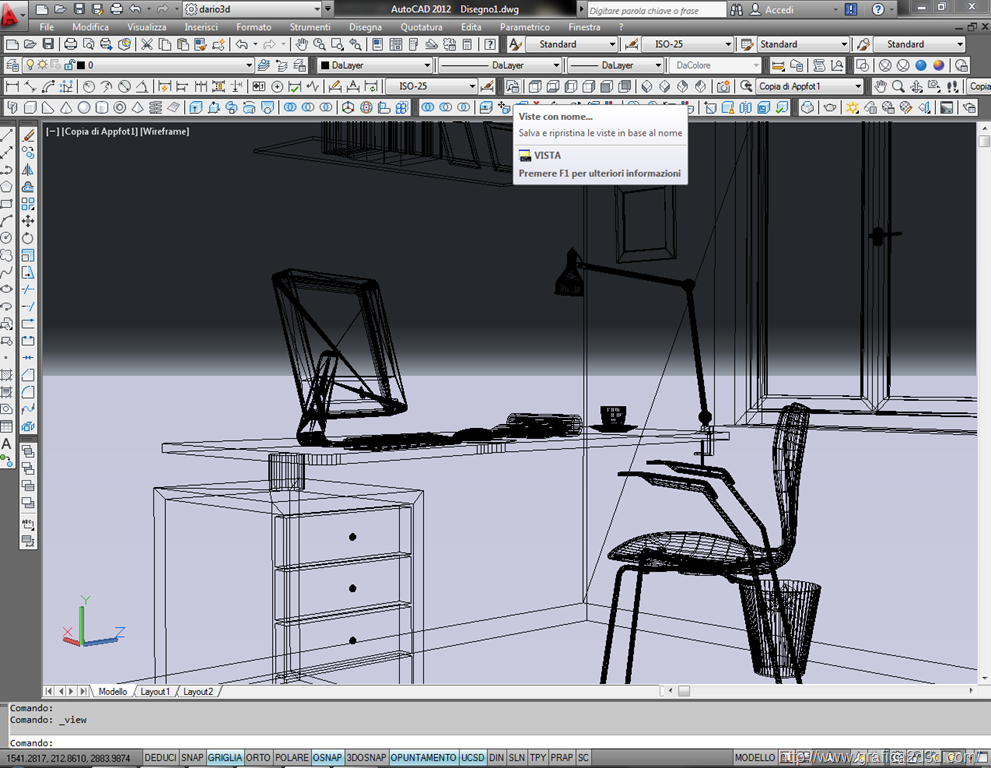This screenshot has width=991, height=768.
Task: Click the Linear dimension tool
Action: click(x=11, y=87)
